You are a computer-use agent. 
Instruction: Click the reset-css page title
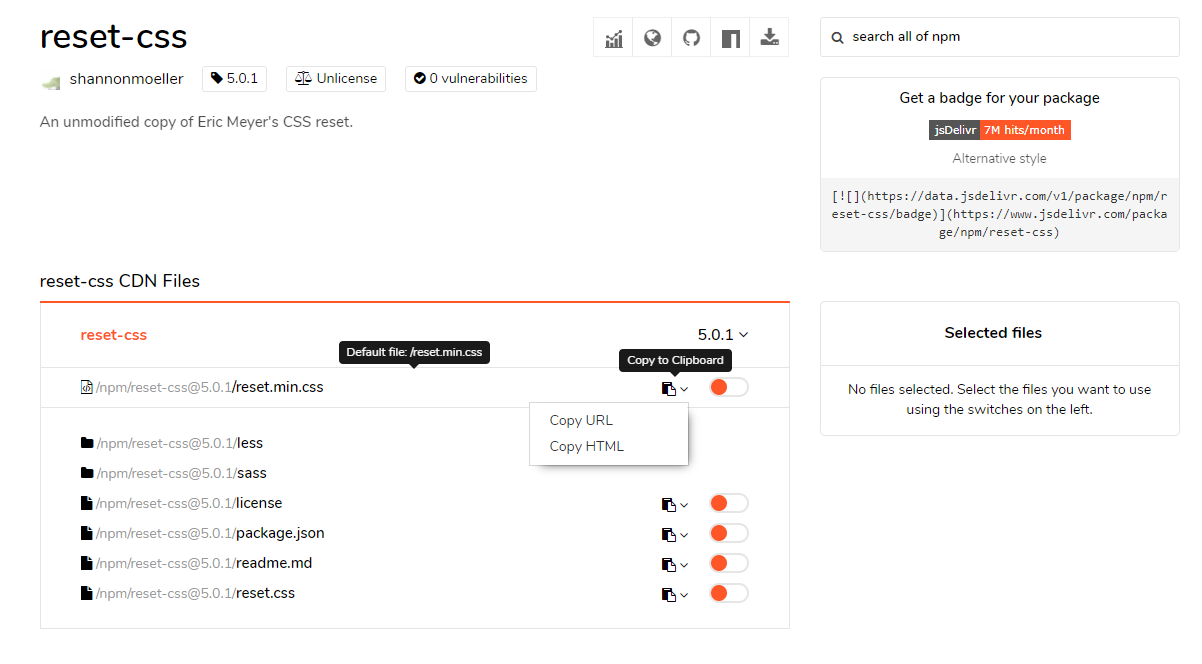click(x=113, y=37)
